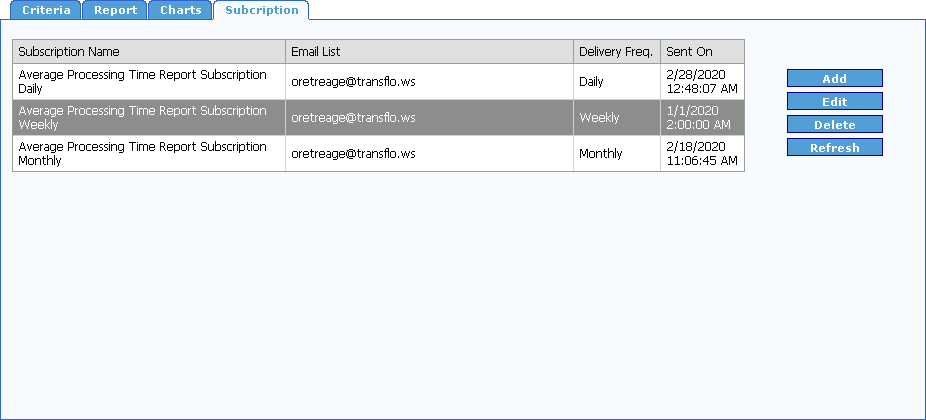Image resolution: width=926 pixels, height=420 pixels.
Task: Select the Monthly subscription name cell
Action: pyautogui.click(x=149, y=154)
